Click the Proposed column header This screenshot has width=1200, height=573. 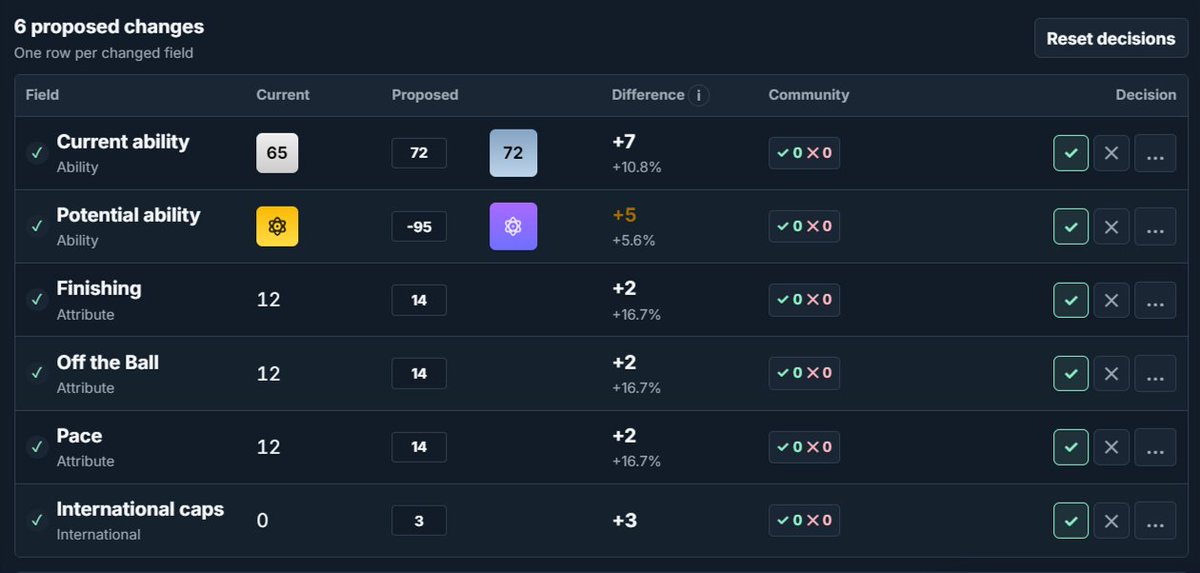(425, 95)
